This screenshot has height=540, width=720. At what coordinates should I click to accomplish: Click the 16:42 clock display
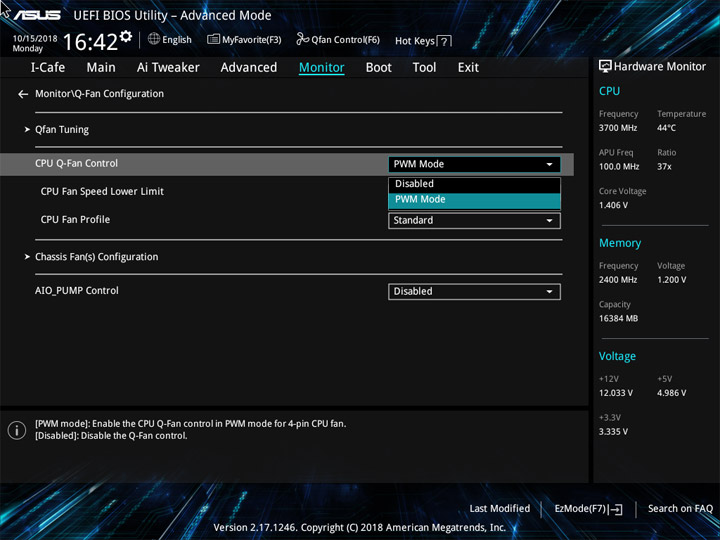[90, 42]
